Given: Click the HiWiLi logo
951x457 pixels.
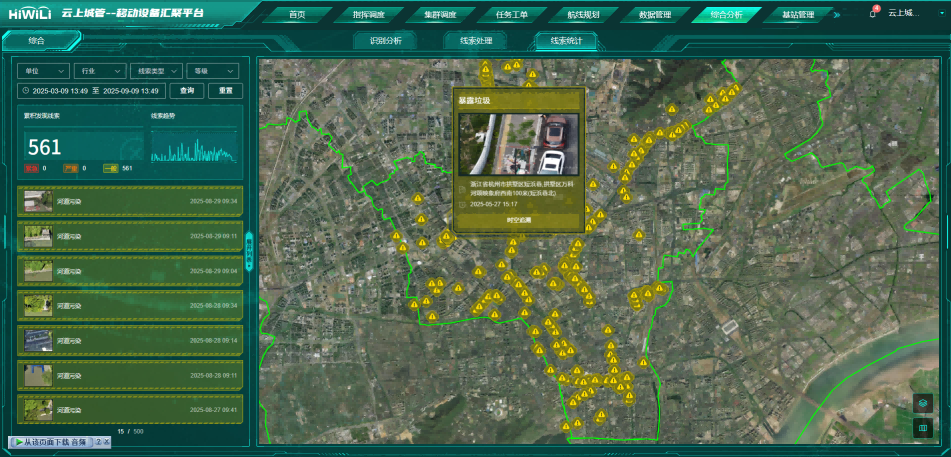Looking at the screenshot, I should [x=29, y=14].
